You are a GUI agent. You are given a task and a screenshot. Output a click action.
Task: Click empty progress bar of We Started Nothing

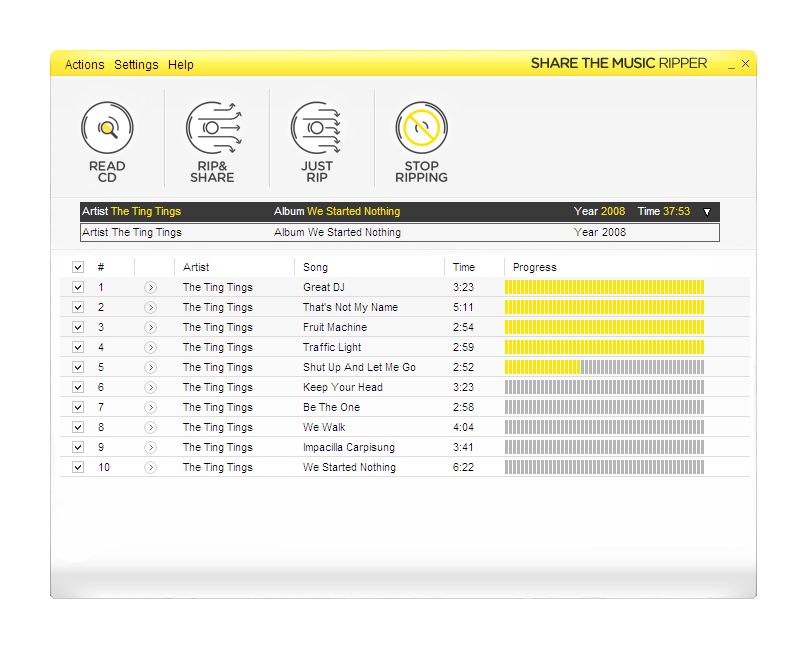tap(604, 467)
